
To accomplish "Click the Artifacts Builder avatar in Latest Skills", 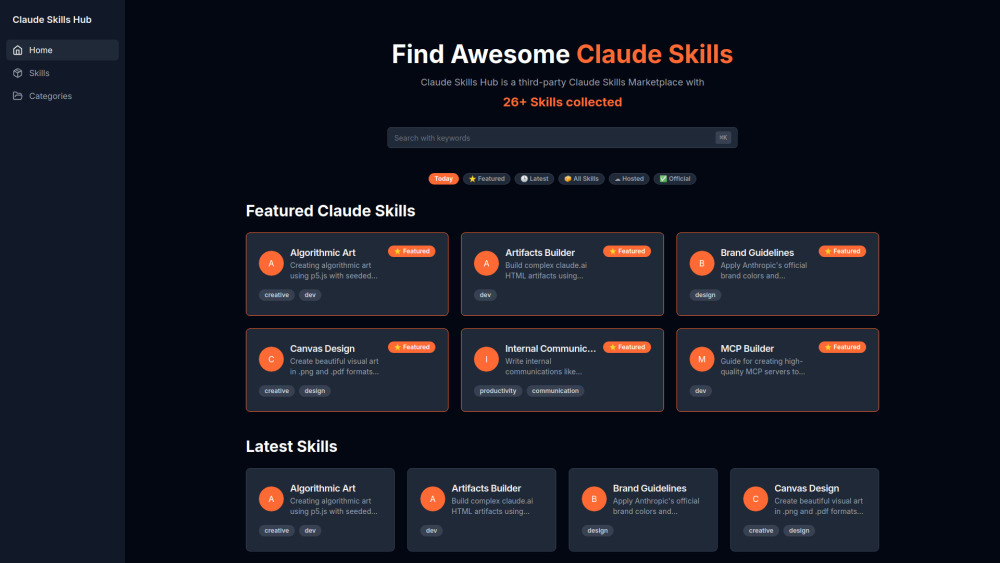I will click(432, 499).
